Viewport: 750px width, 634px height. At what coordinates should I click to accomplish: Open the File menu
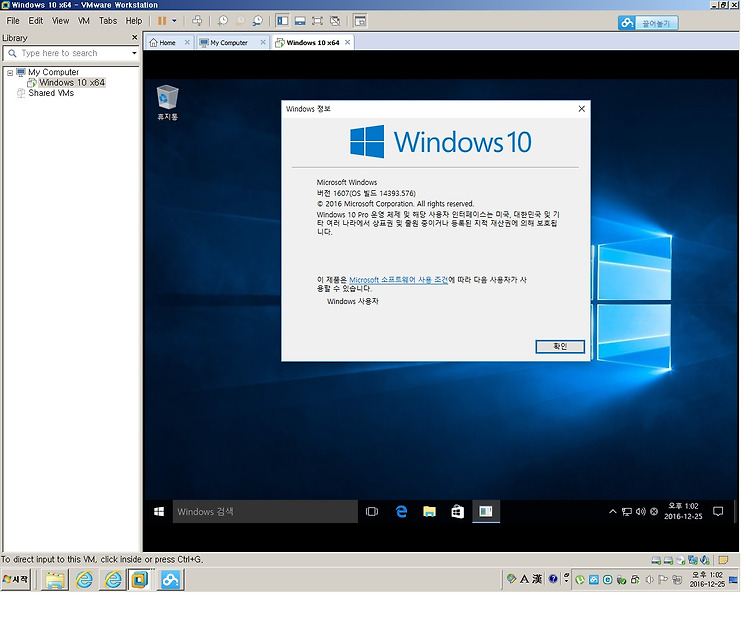click(x=13, y=21)
